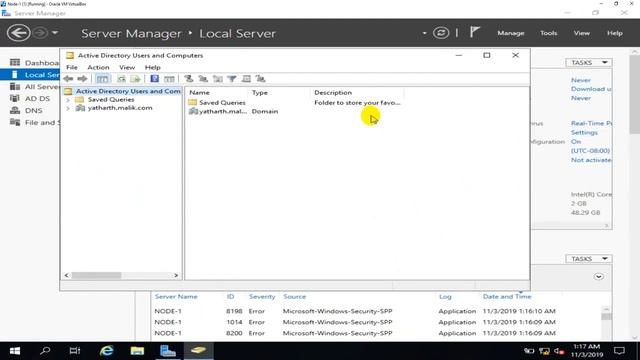The image size is (640, 360).
Task: Click the (UTC-08:00) time zone link
Action: point(590,151)
